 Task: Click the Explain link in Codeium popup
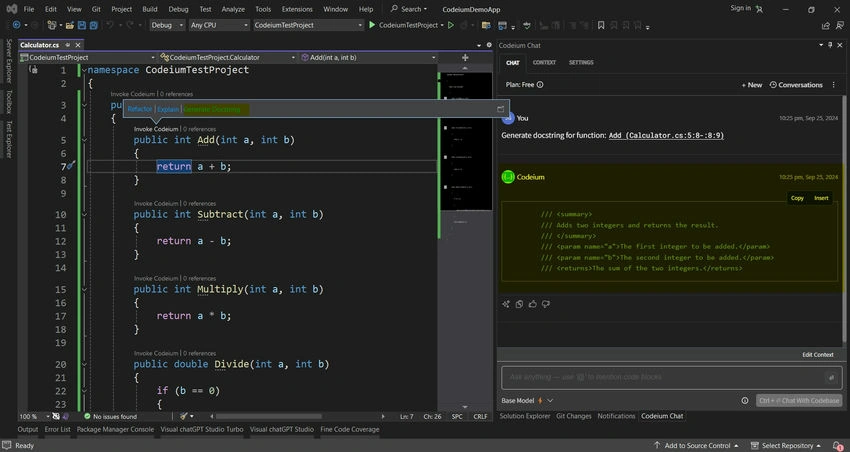(168, 109)
